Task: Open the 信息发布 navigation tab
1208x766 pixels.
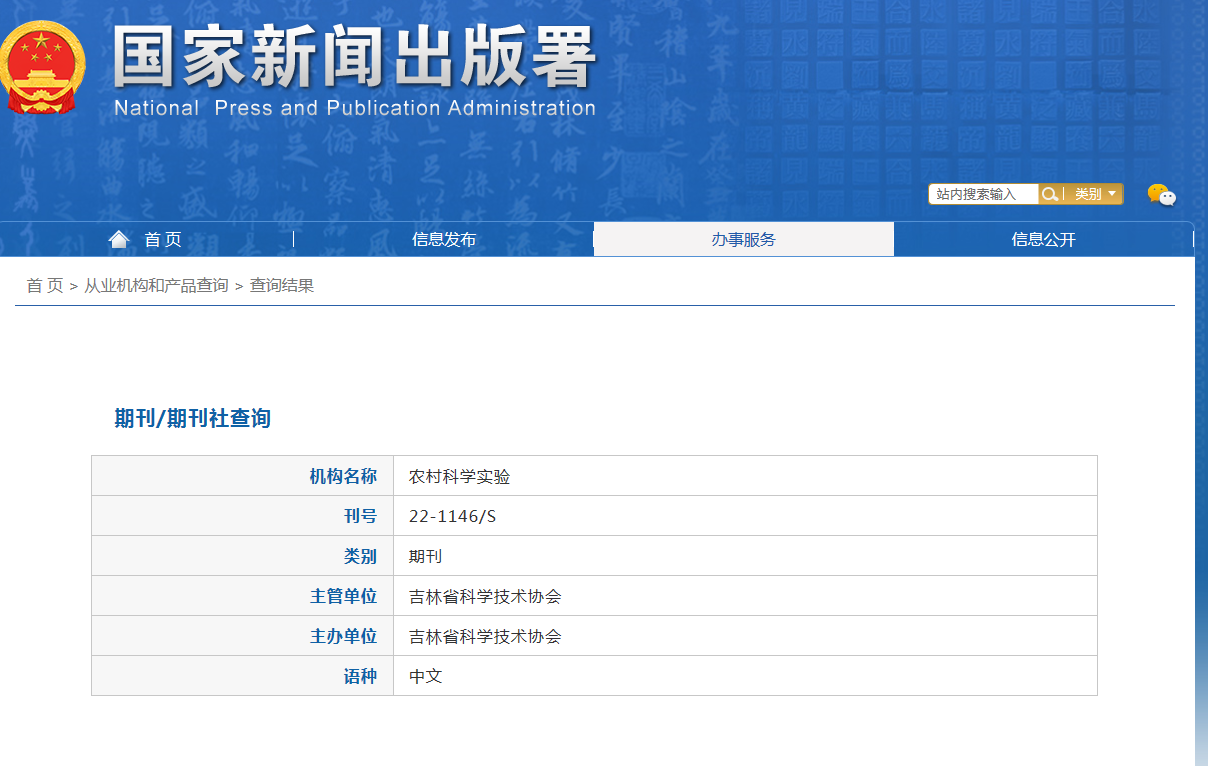Action: [444, 240]
